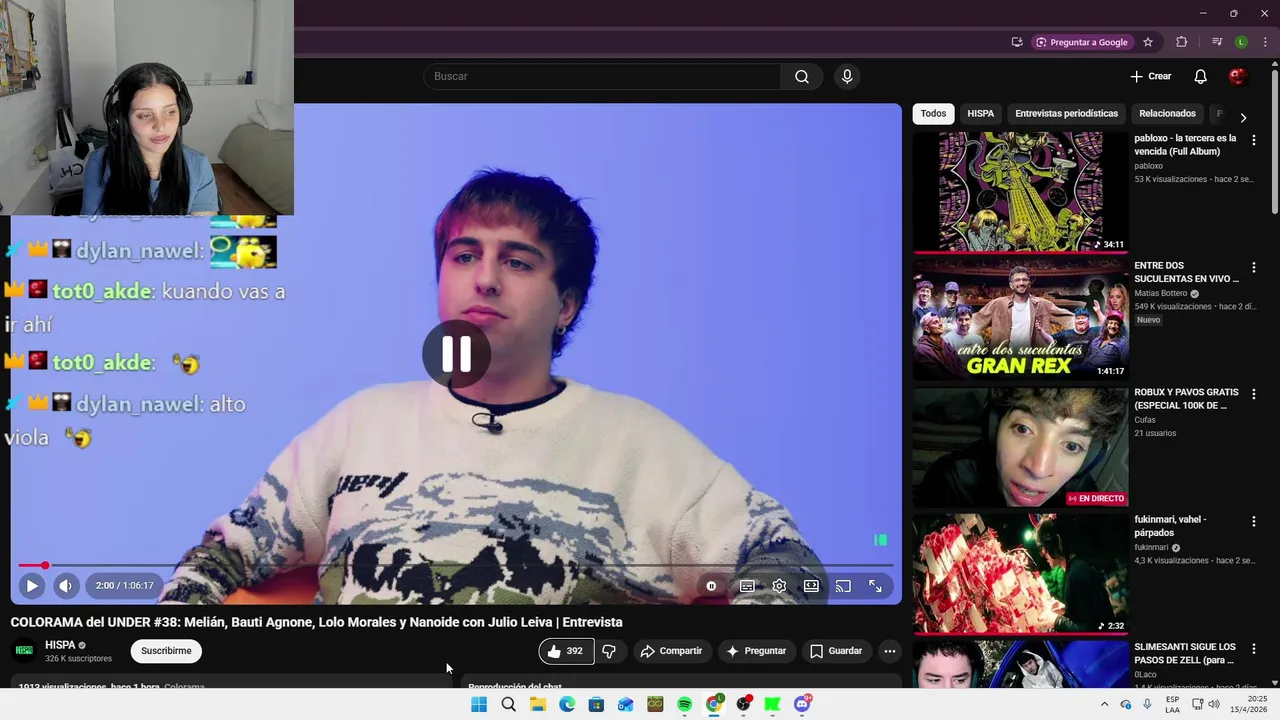The height and width of the screenshot is (720, 1280).
Task: Click the play button in the video controls
Action: [x=31, y=586]
